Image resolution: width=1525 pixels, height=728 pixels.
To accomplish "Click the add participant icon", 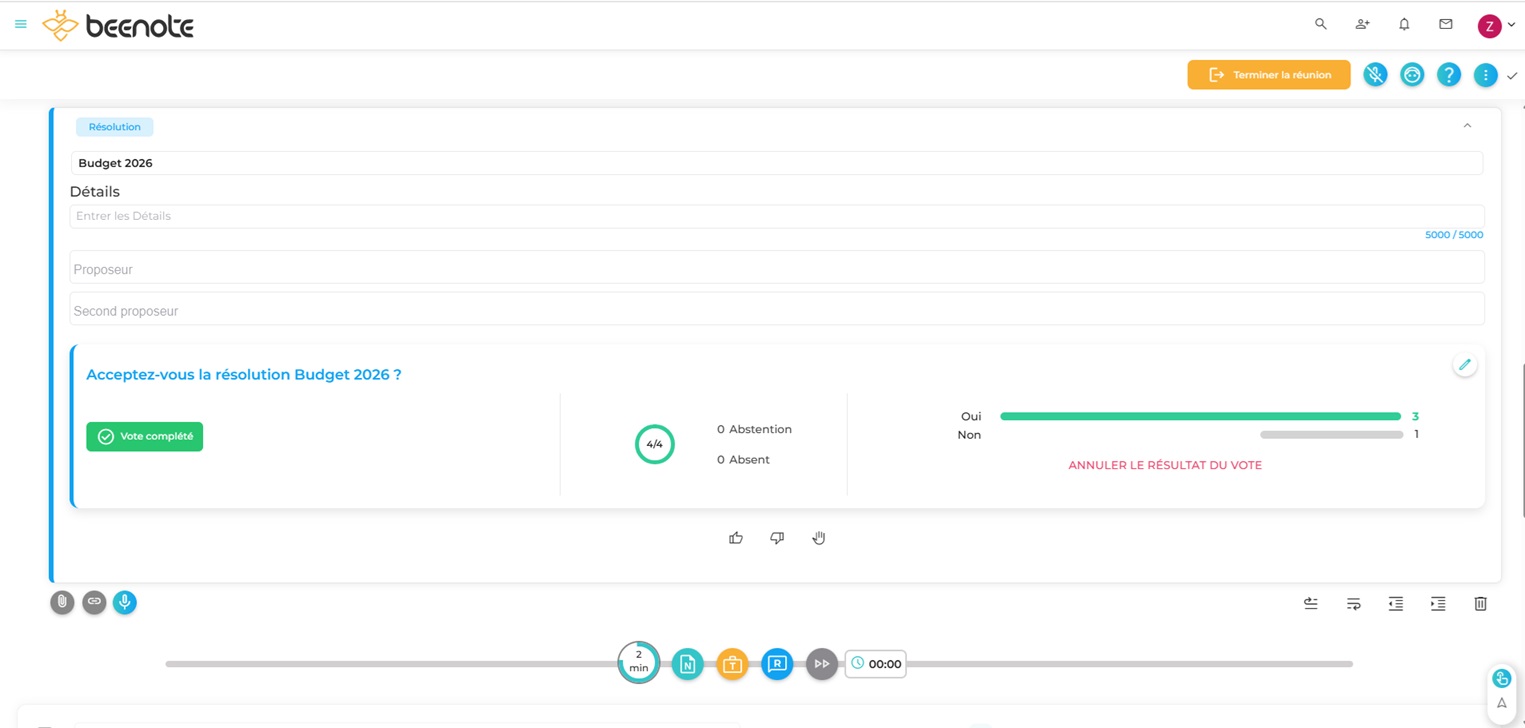I will (x=1362, y=24).
